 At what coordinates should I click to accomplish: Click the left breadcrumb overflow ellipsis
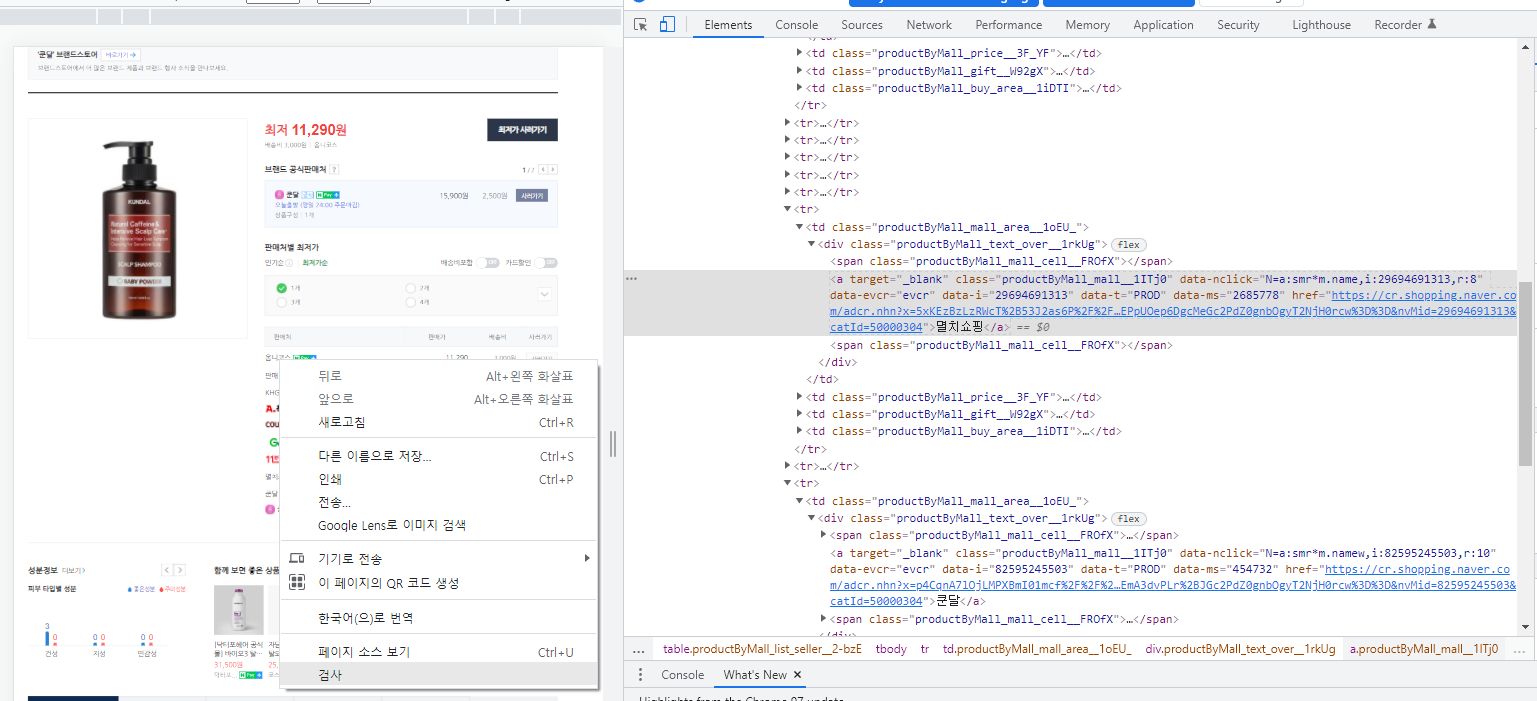[x=640, y=649]
